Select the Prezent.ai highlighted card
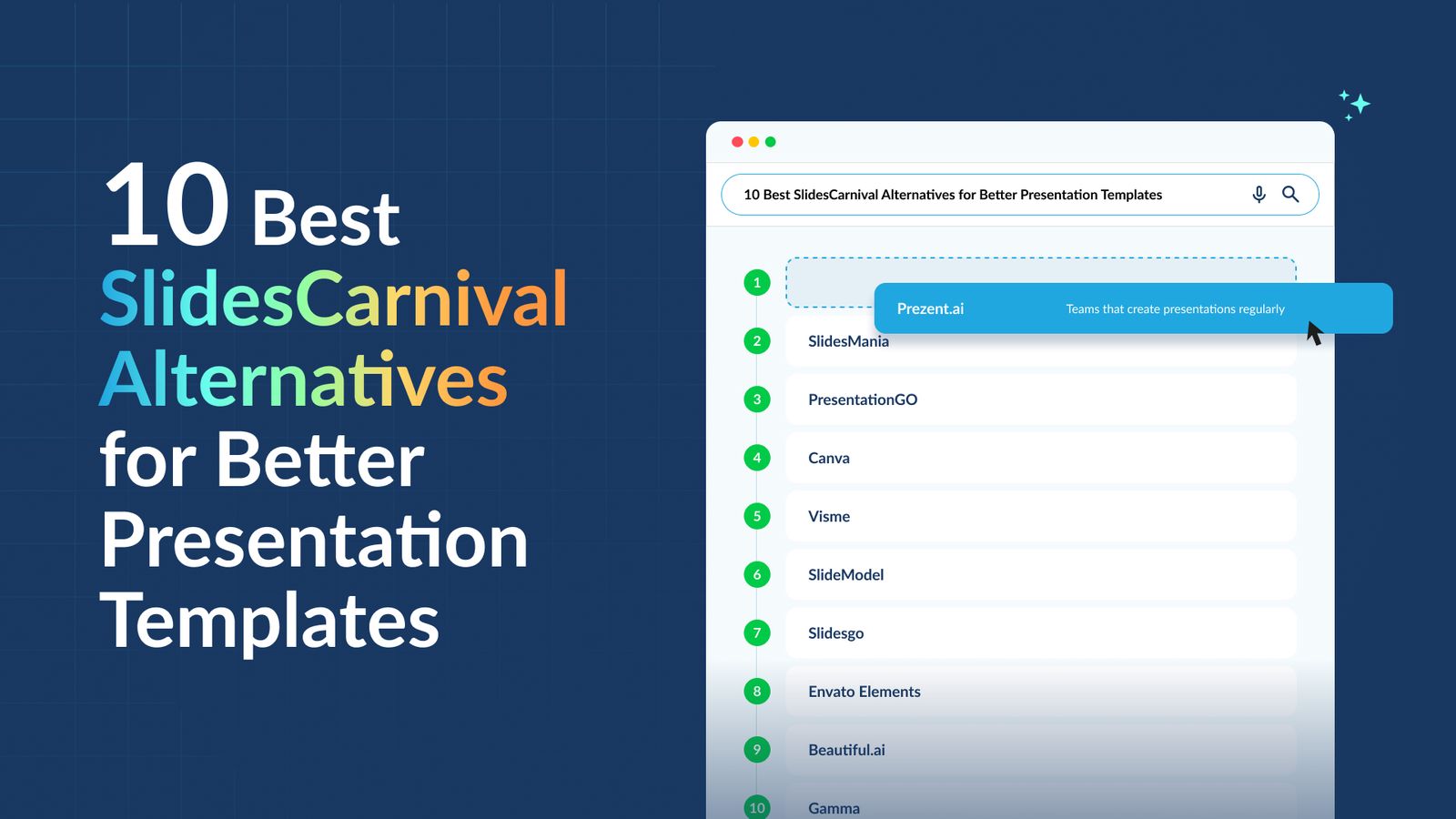 click(x=1133, y=308)
